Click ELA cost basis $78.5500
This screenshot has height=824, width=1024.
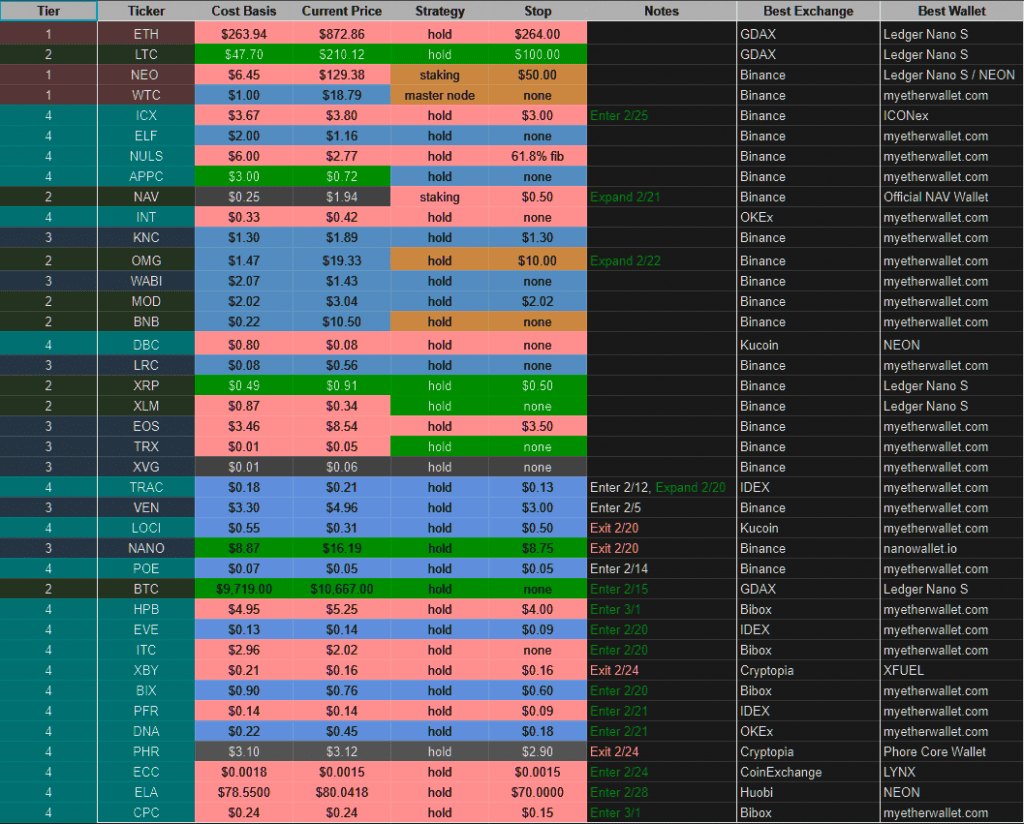tap(244, 792)
